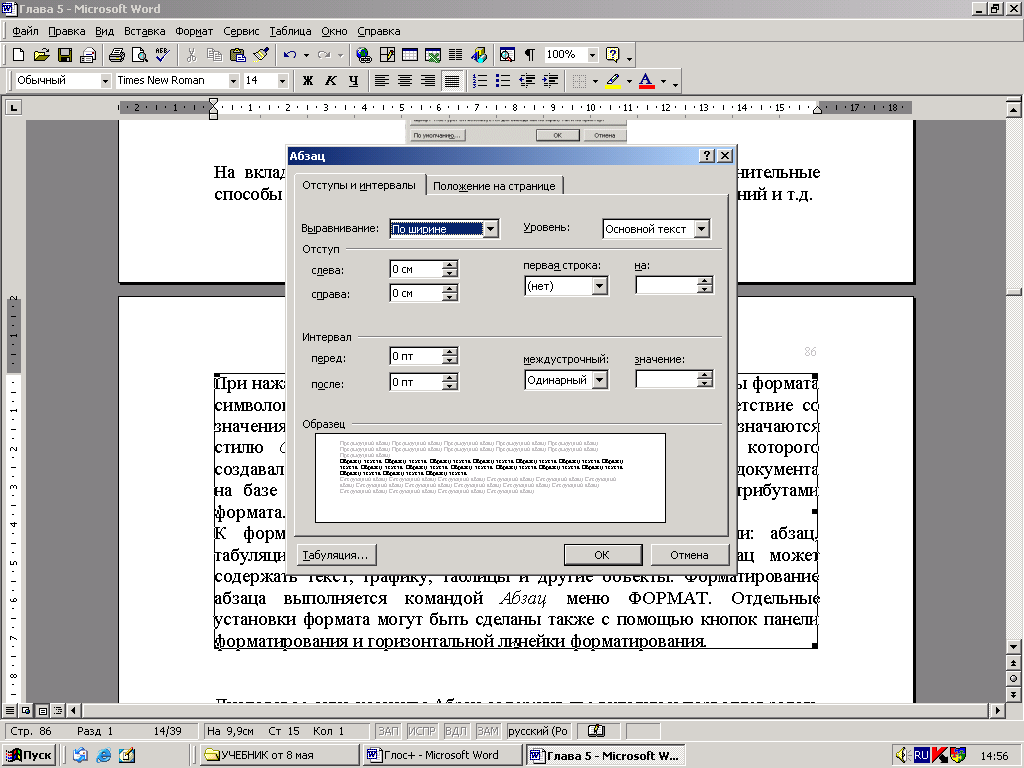Viewport: 1024px width, 768px height.
Task: Open the zoom dropdown showing 100%
Action: click(592, 55)
